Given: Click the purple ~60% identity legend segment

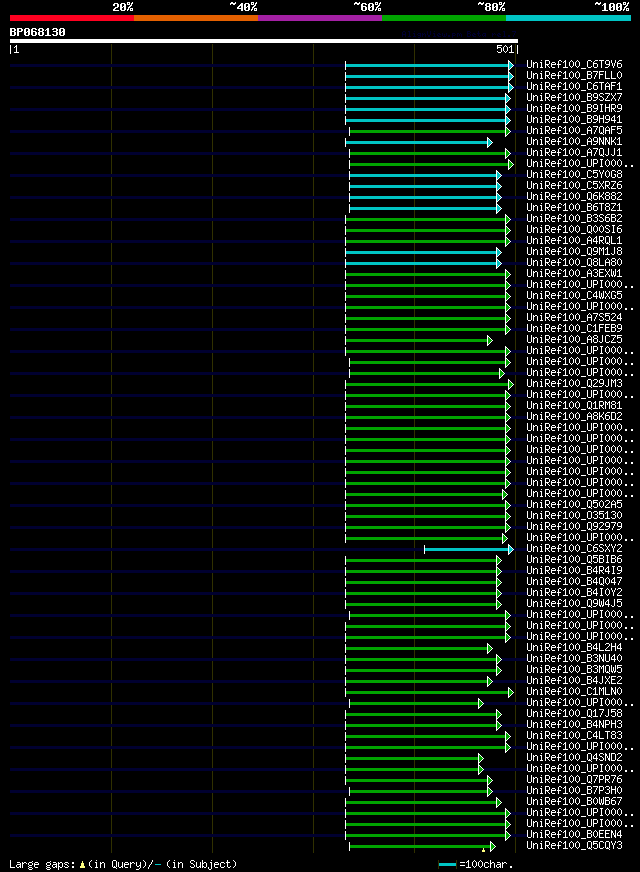Looking at the screenshot, I should [320, 18].
